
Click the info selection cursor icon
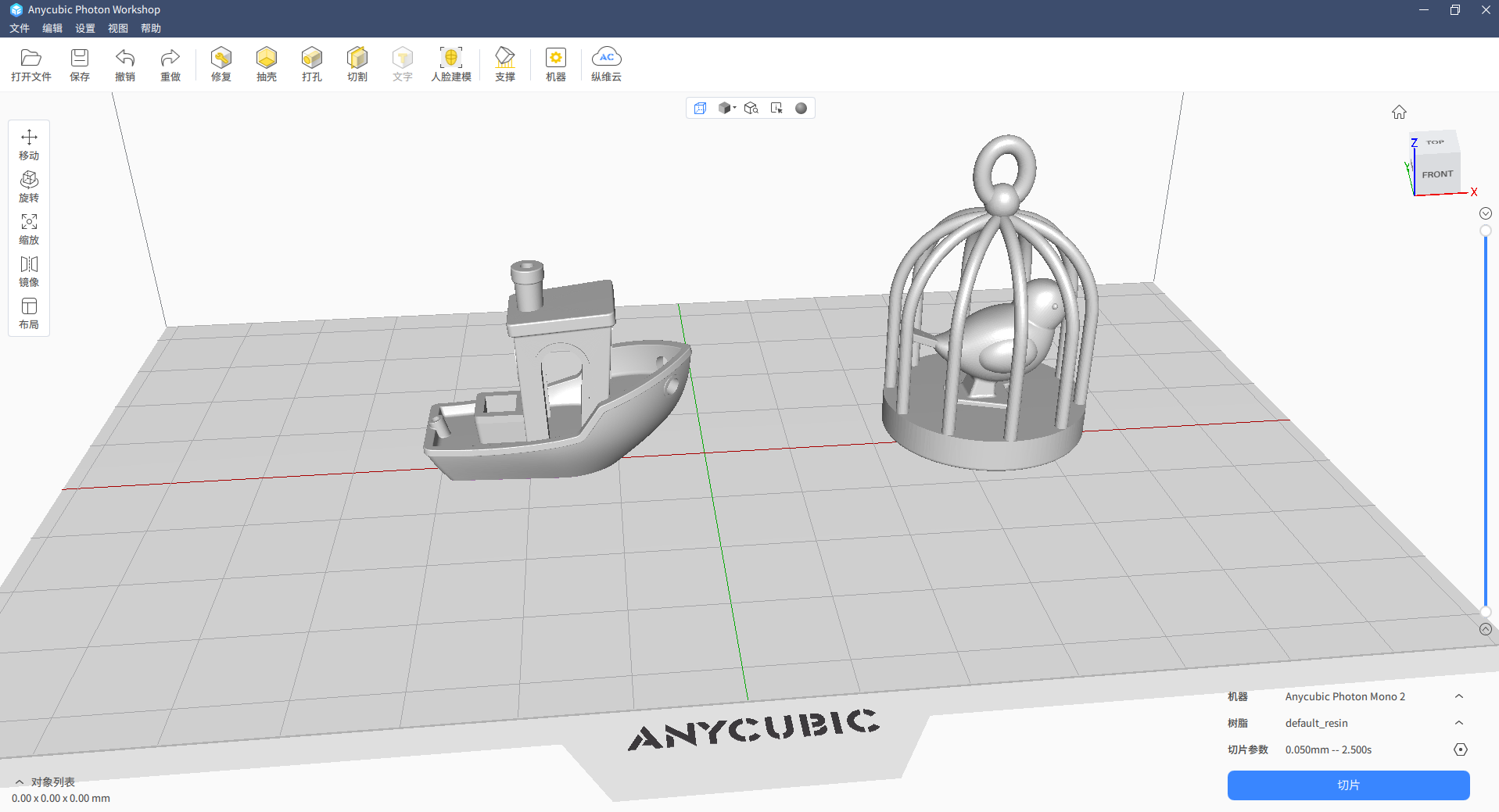(776, 108)
